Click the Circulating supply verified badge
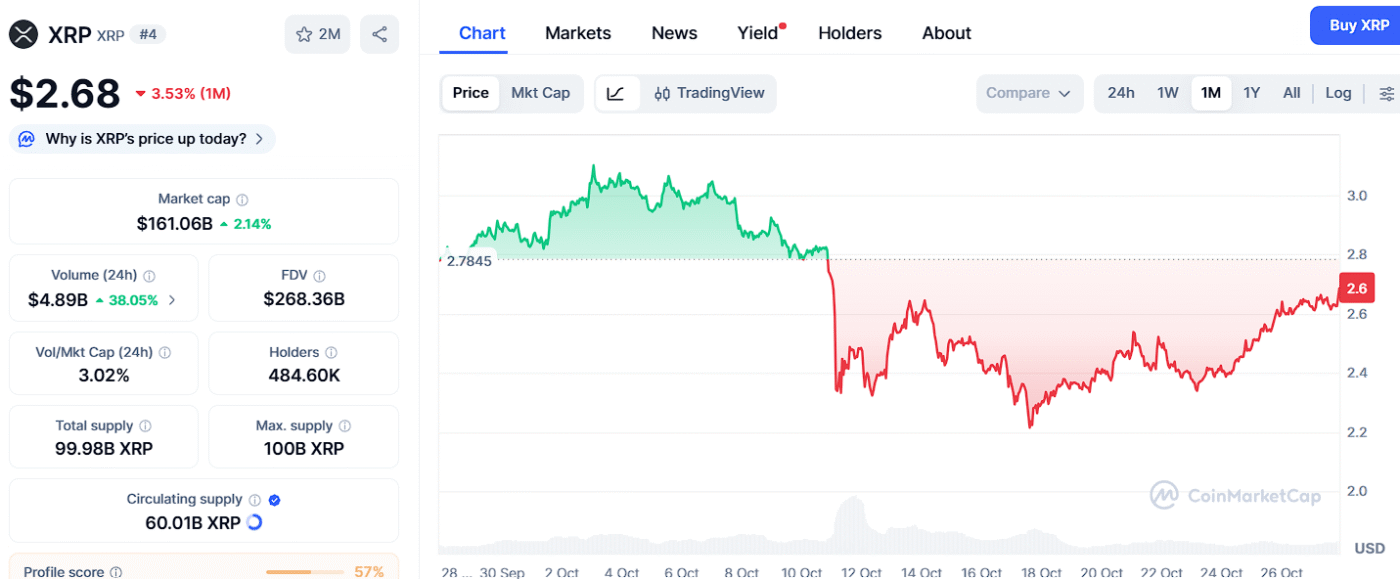Image resolution: width=1400 pixels, height=579 pixels. tap(275, 500)
